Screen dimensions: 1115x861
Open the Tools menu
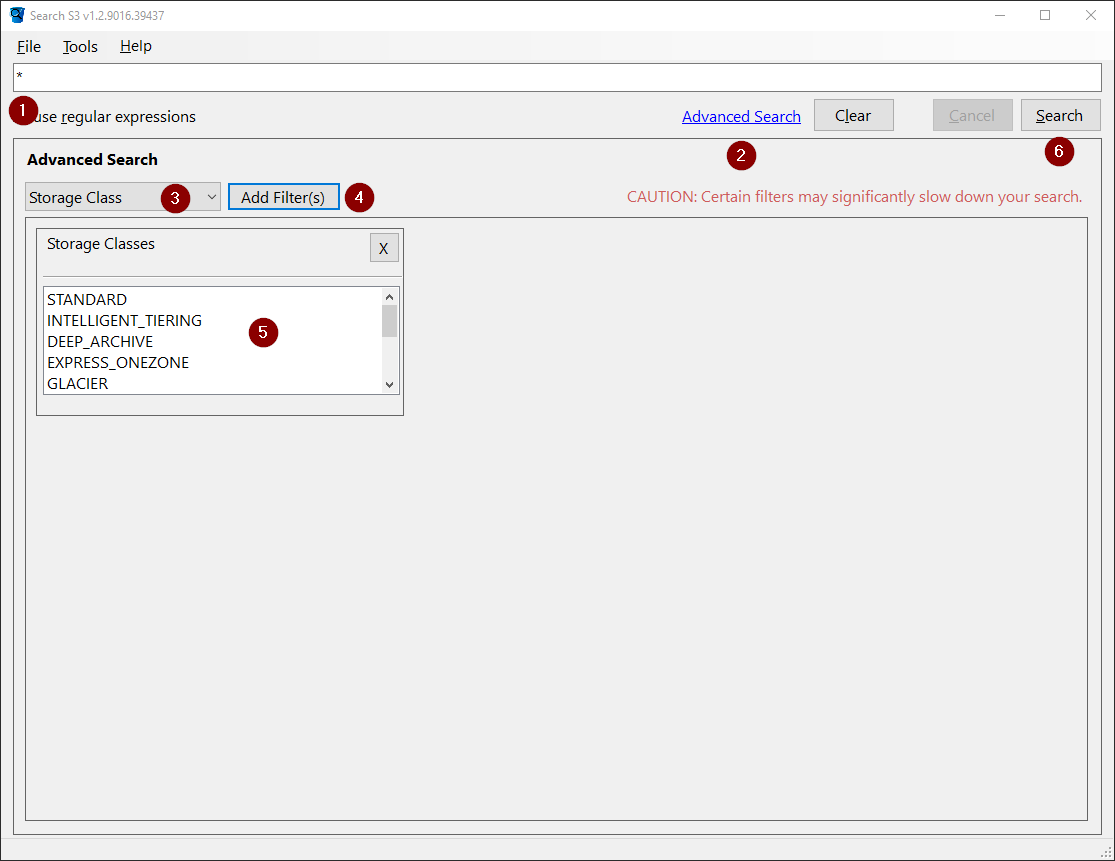(x=80, y=46)
